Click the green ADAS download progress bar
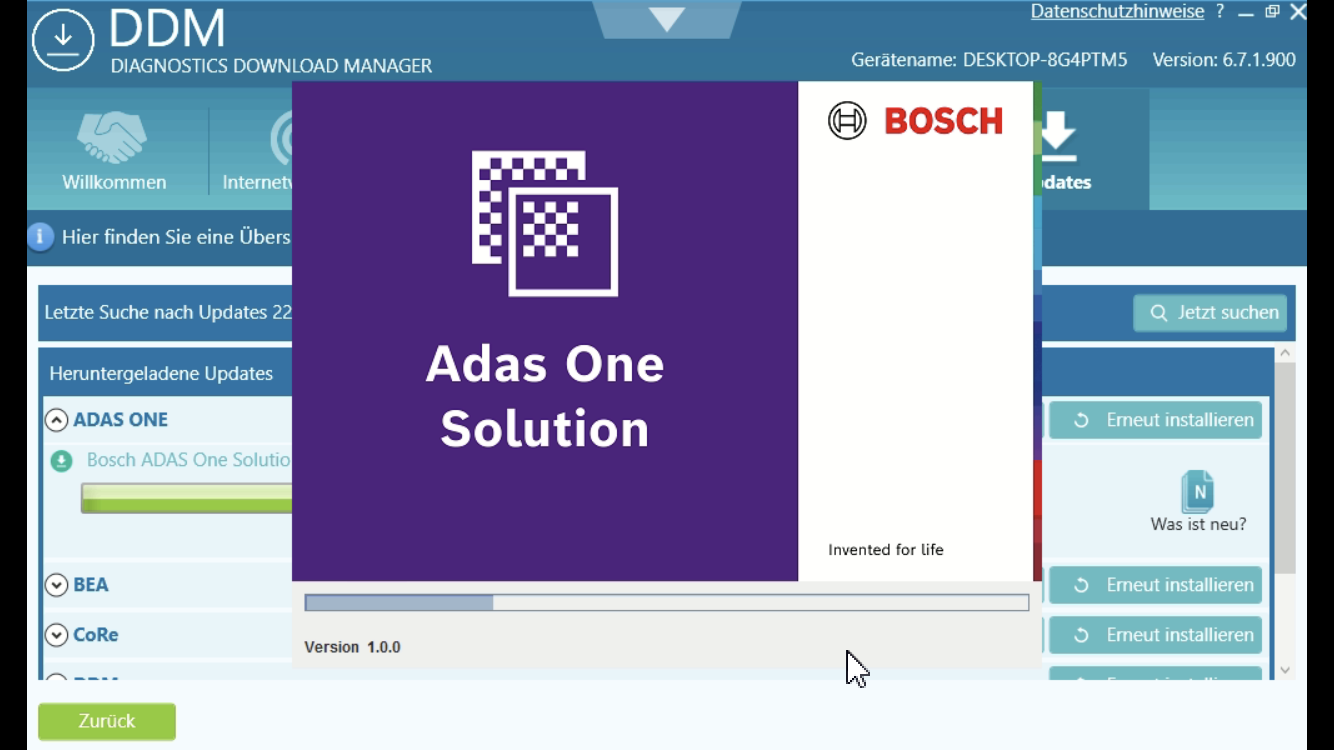Image resolution: width=1334 pixels, height=750 pixels. 186,498
